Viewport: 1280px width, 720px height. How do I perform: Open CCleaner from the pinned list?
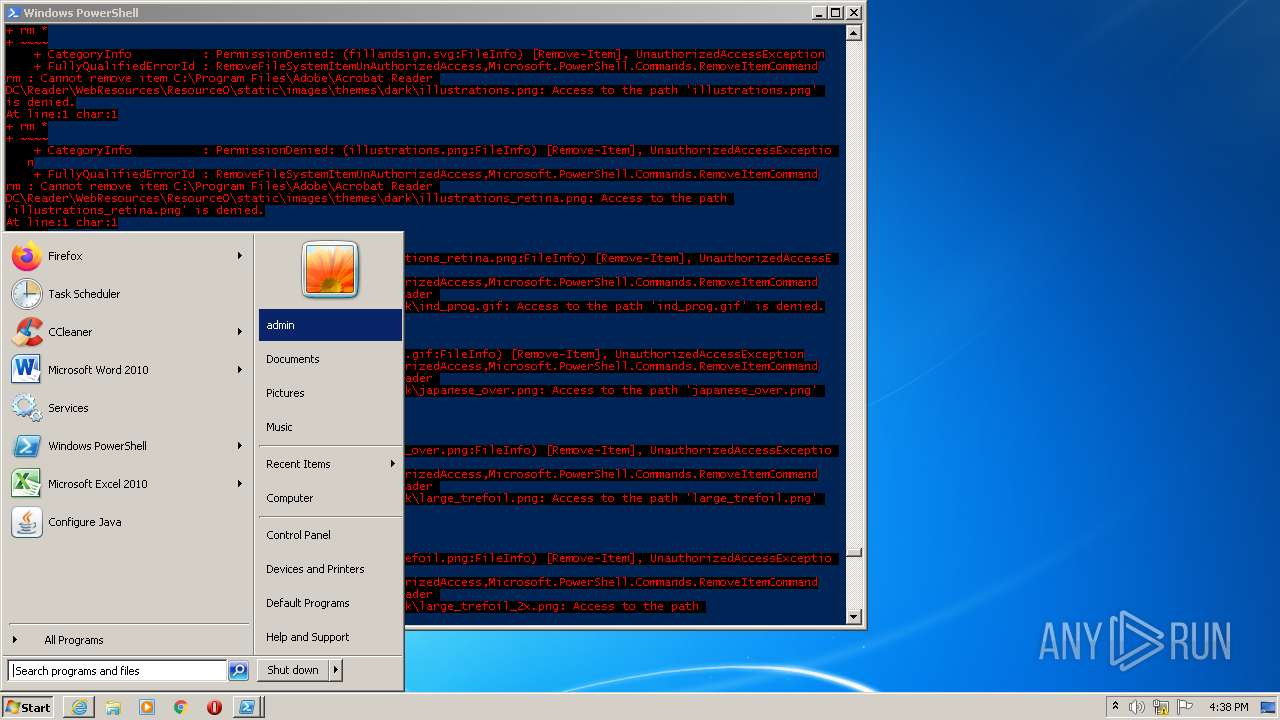[x=127, y=332]
